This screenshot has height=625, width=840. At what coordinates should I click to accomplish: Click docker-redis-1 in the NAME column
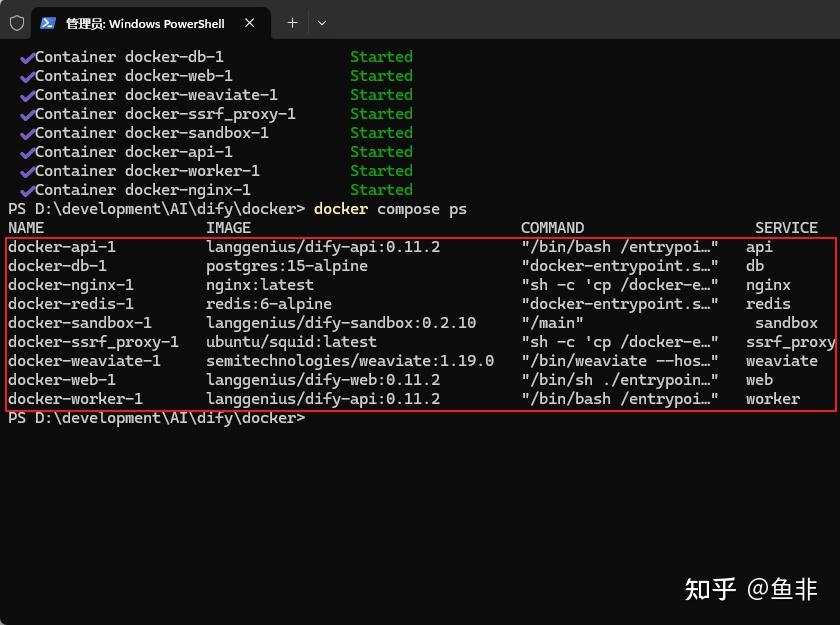tap(71, 304)
